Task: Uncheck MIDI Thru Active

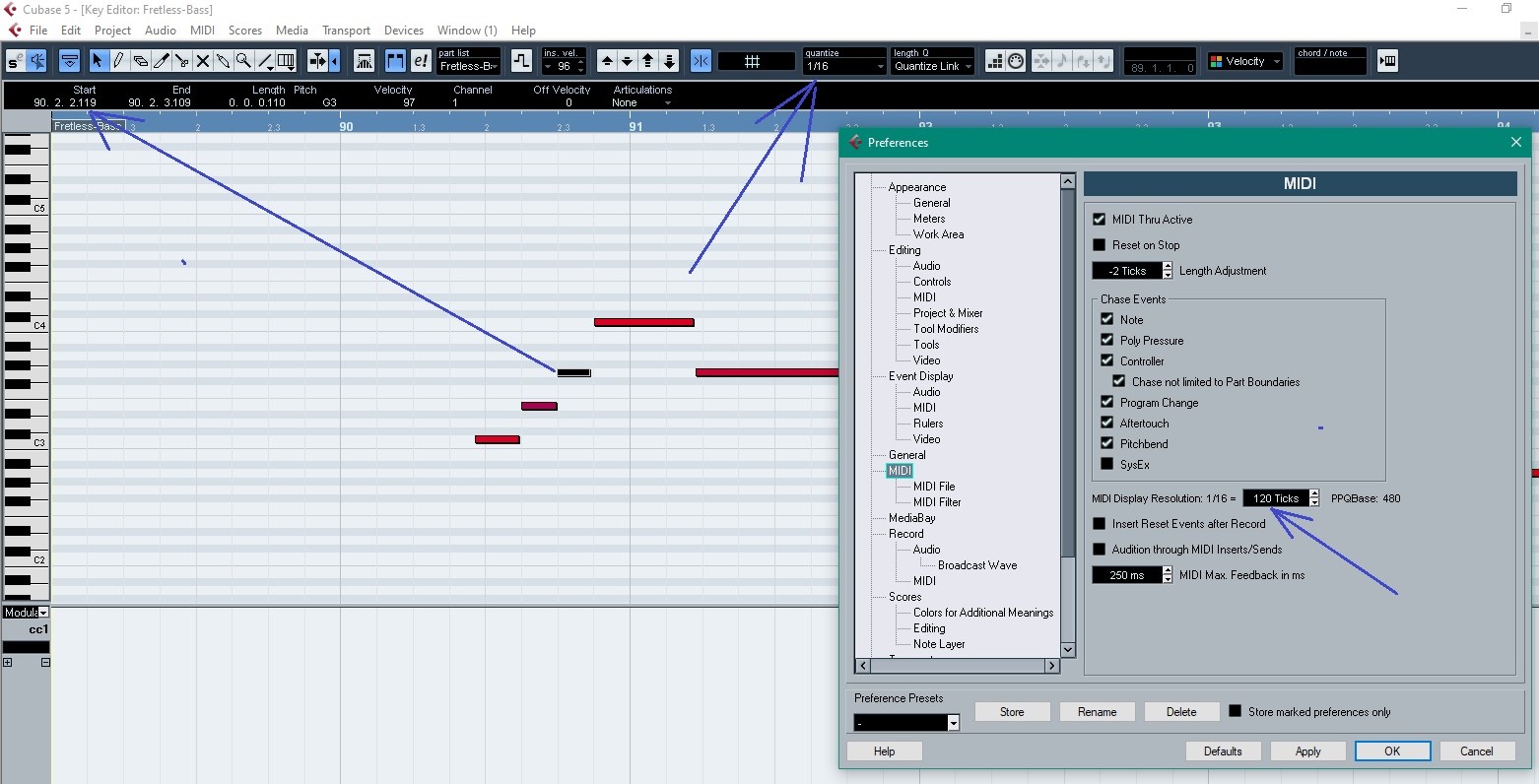Action: (1100, 219)
